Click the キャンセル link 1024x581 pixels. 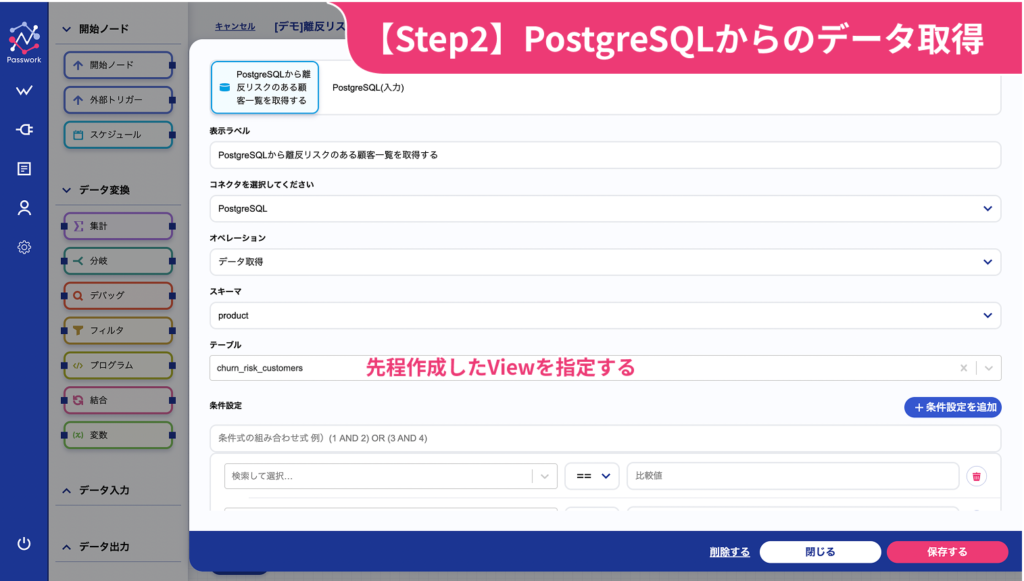[235, 27]
